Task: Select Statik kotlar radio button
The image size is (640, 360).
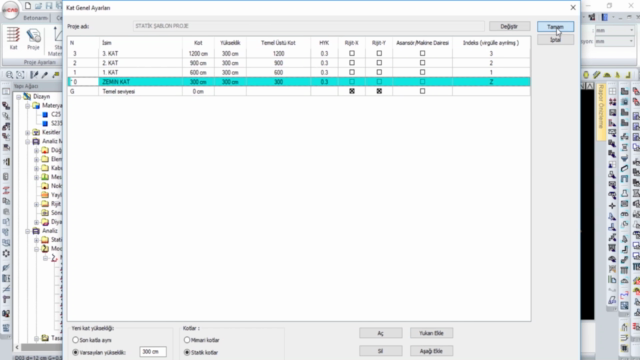Action: coord(187,352)
